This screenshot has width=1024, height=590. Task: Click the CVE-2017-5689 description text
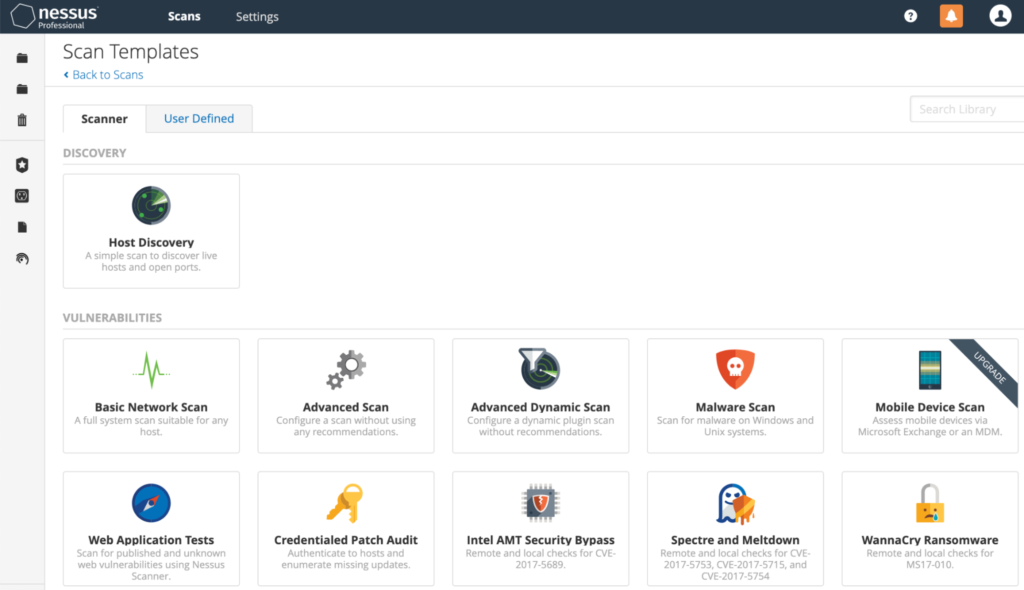pyautogui.click(x=540, y=559)
